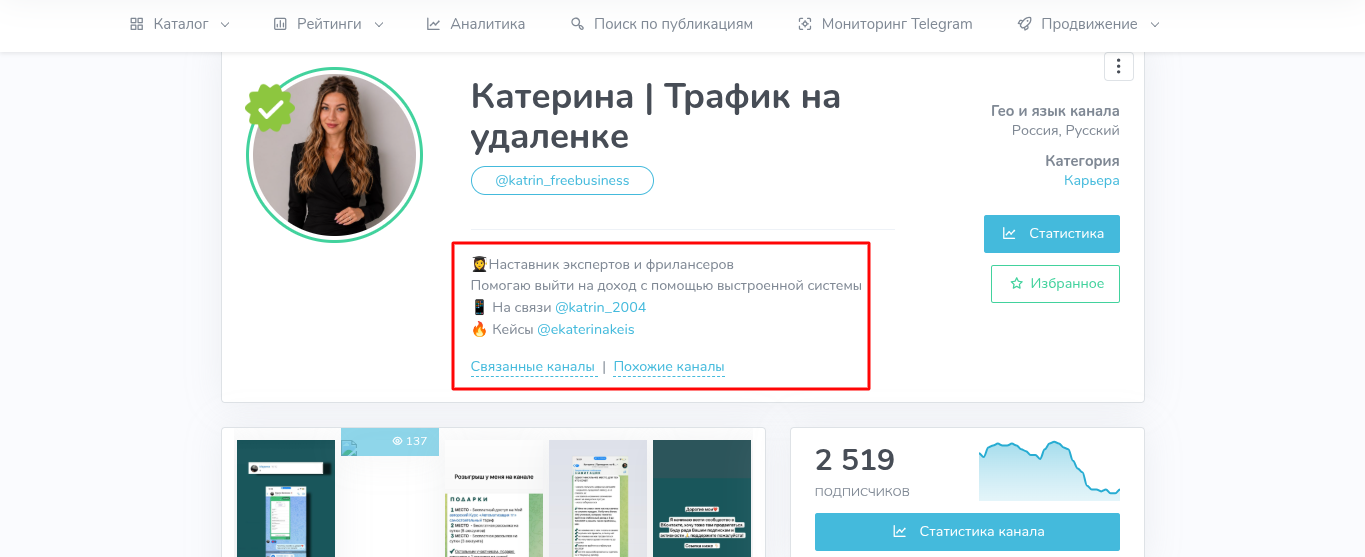Click the Статистика button
Image resolution: width=1365 pixels, height=557 pixels.
[1052, 234]
